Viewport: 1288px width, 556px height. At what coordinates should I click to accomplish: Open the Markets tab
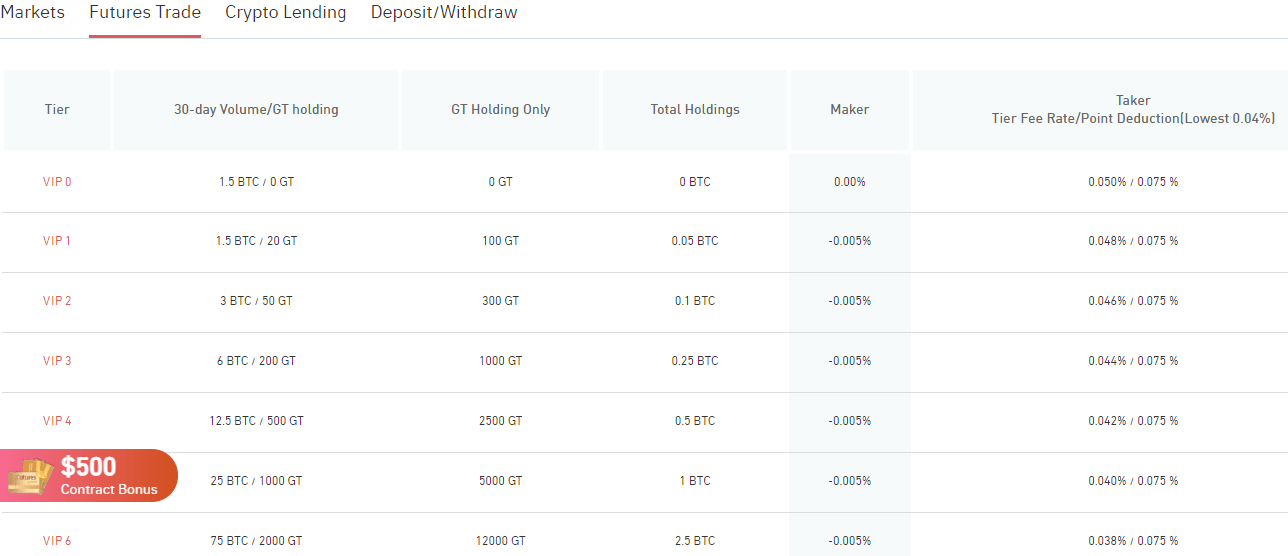click(32, 13)
